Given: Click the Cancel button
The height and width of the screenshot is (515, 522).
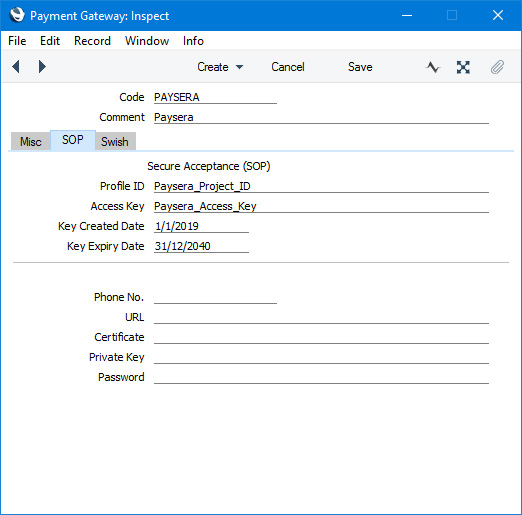Looking at the screenshot, I should [288, 67].
